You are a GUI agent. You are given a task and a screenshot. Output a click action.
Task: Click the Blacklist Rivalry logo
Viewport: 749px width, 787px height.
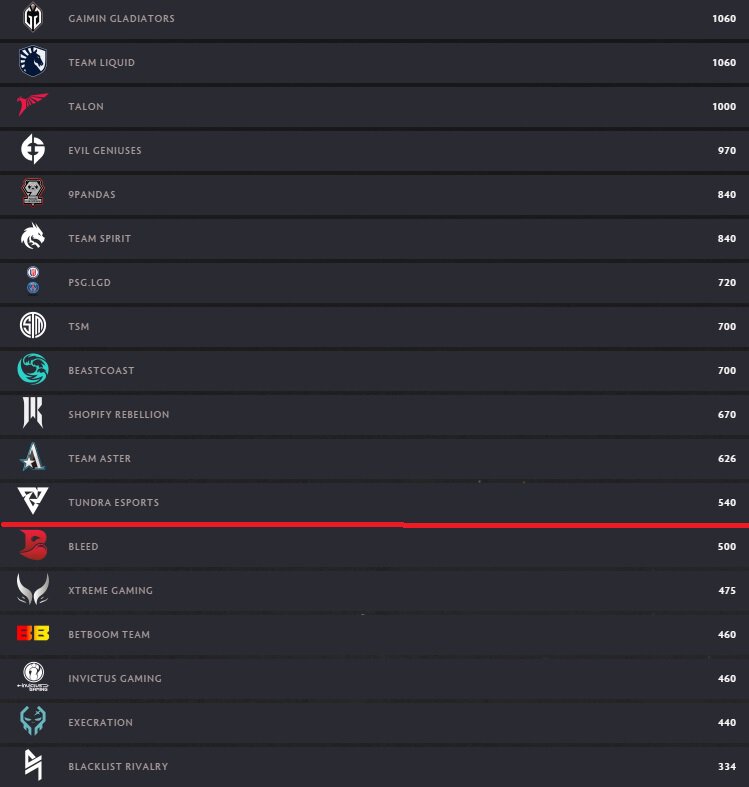[33, 765]
